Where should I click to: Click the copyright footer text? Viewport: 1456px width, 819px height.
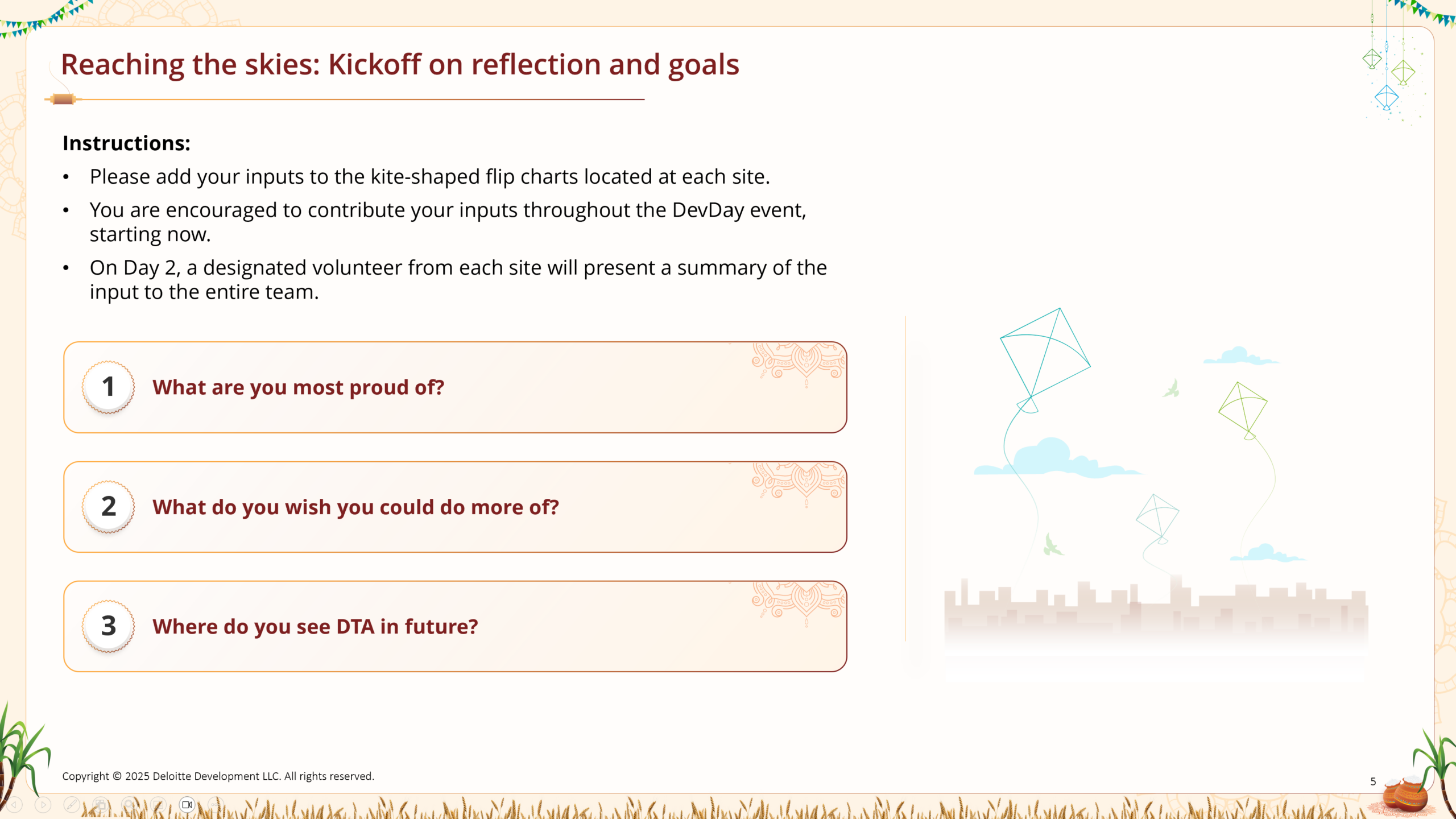pyautogui.click(x=218, y=776)
